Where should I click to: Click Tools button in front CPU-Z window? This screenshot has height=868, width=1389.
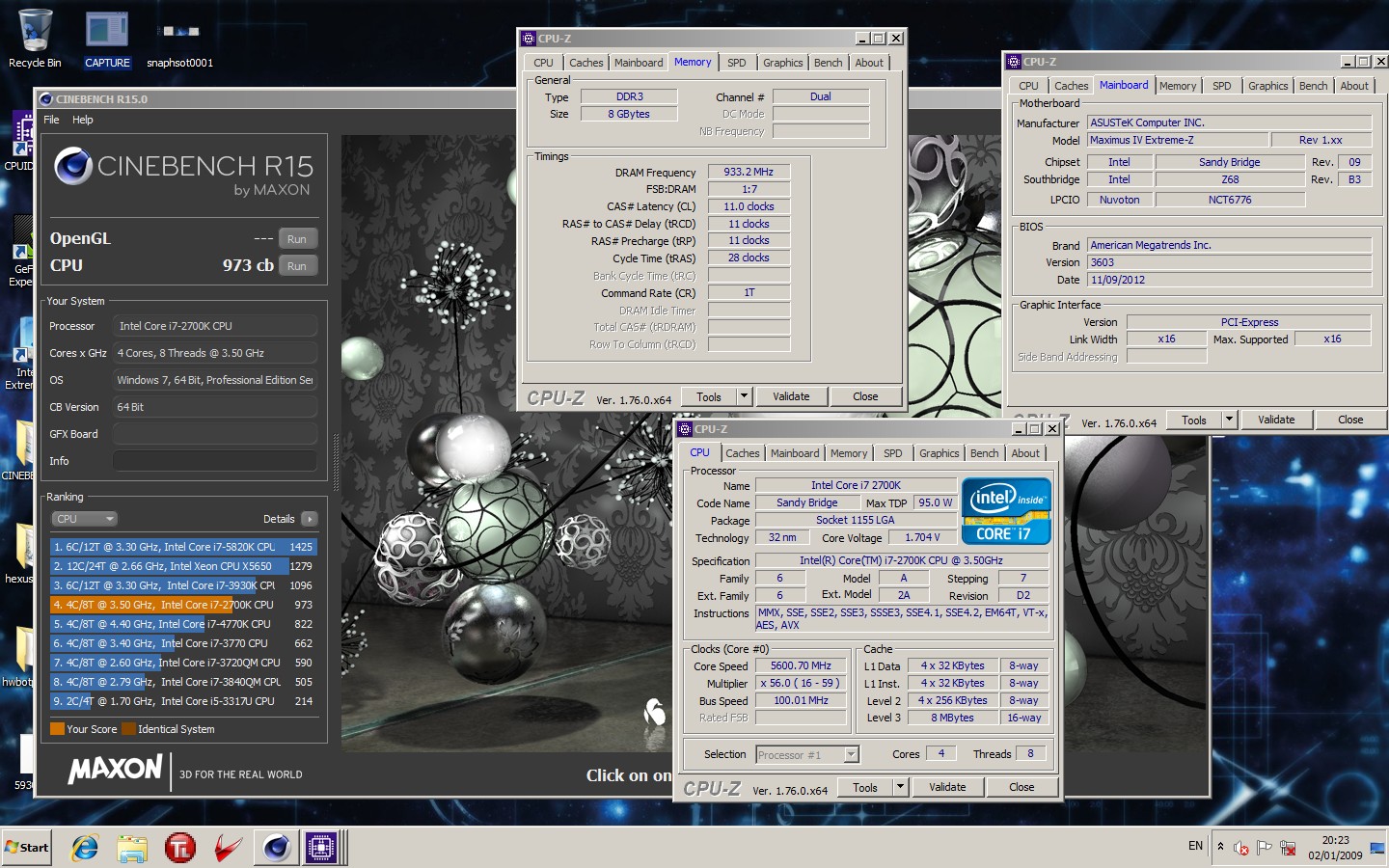click(x=865, y=787)
